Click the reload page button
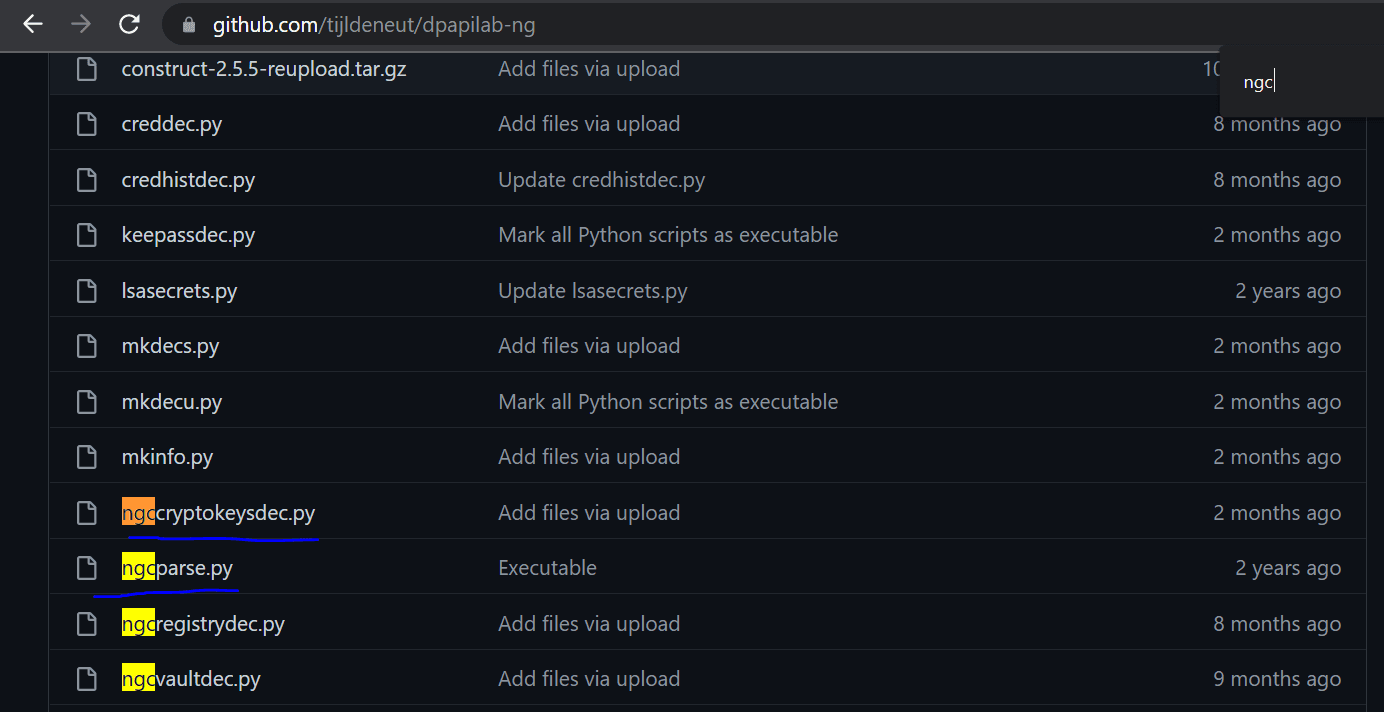The image size is (1384, 712). coord(129,25)
